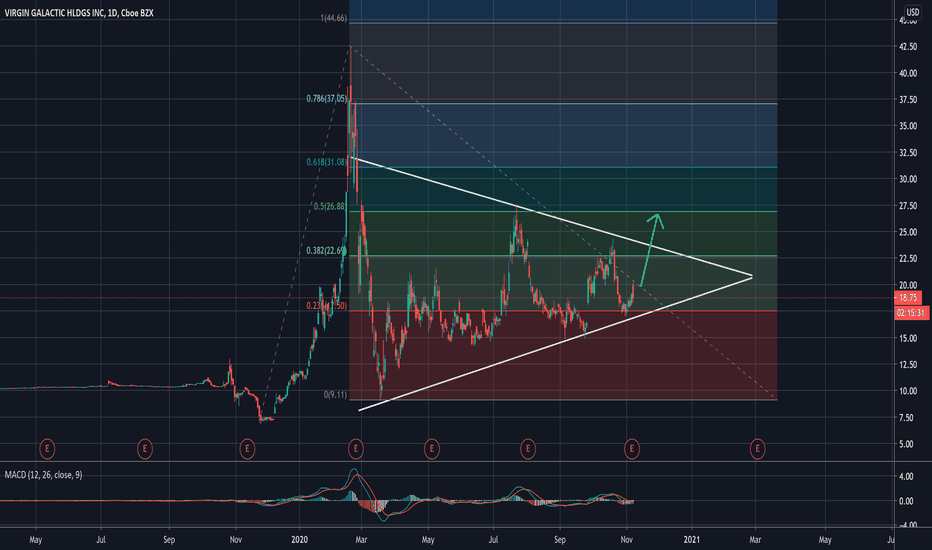Image resolution: width=932 pixels, height=550 pixels.
Task: Select the green upward arrow drawing
Action: [x=651, y=250]
